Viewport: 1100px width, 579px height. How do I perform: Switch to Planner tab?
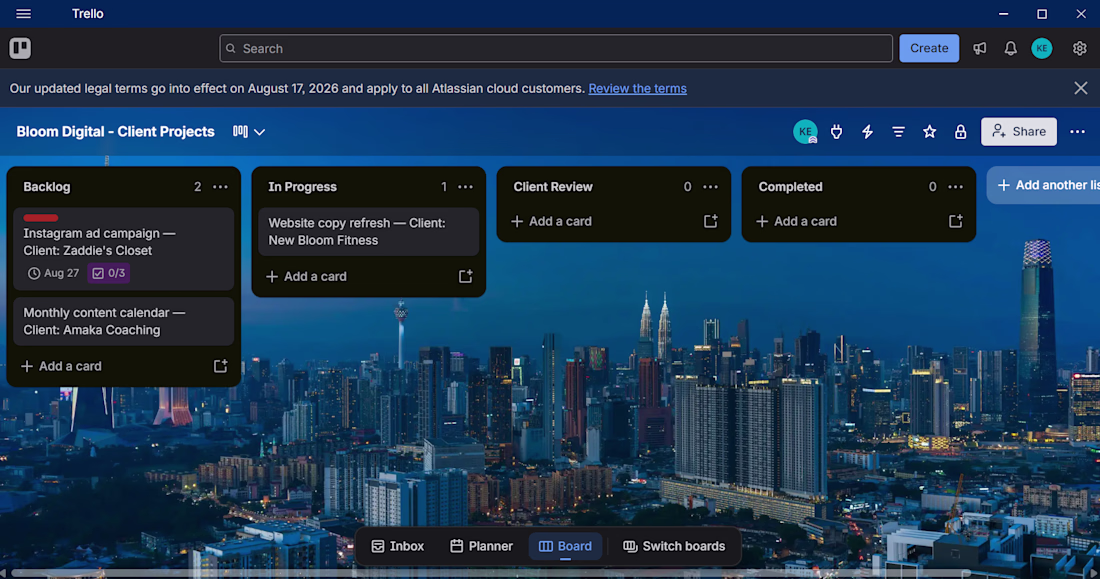coord(481,546)
